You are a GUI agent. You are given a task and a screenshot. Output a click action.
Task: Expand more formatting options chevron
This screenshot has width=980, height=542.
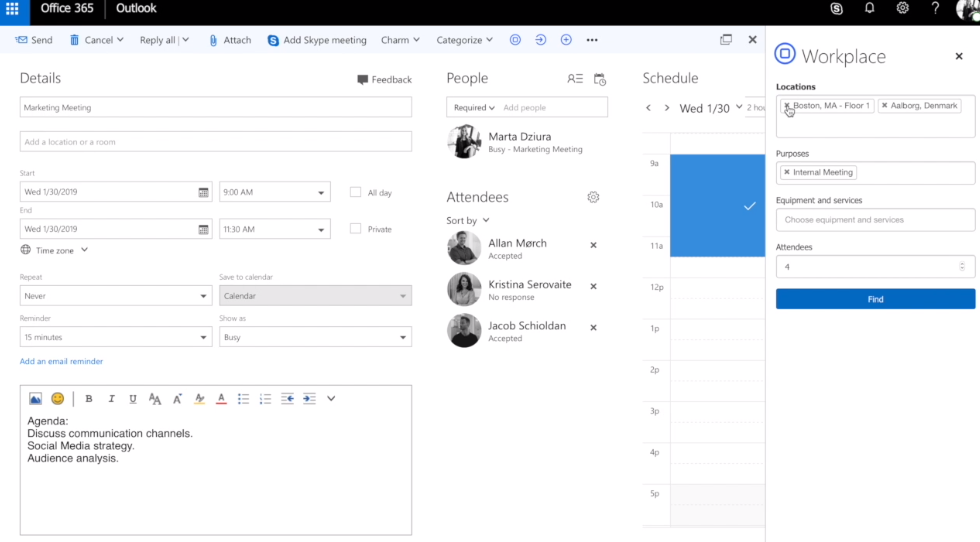pyautogui.click(x=331, y=399)
